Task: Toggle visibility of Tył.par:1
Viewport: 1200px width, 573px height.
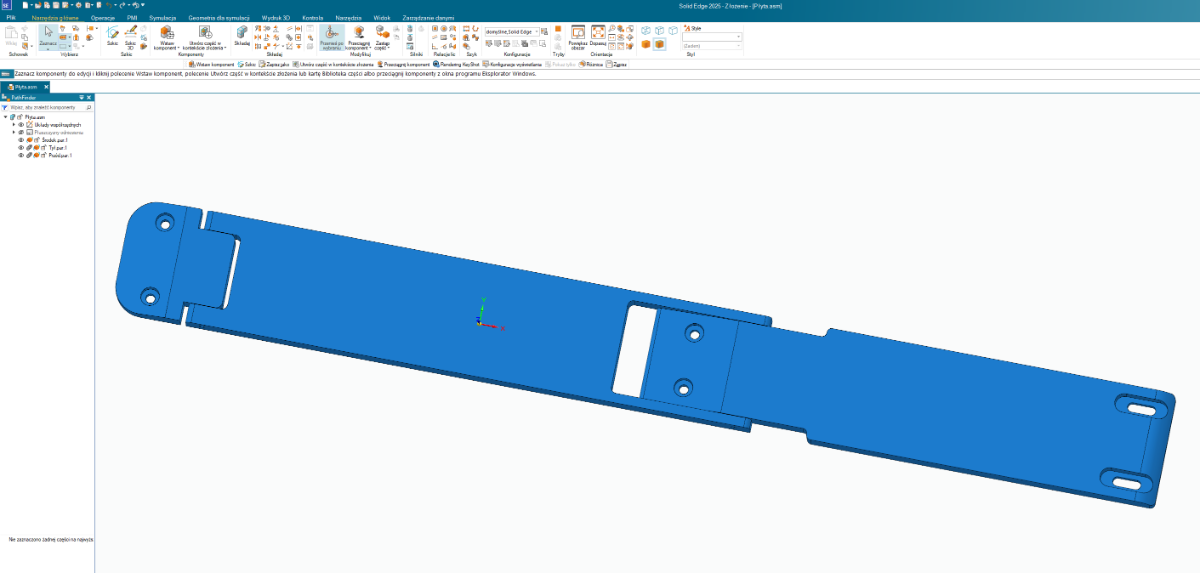Action: click(20, 148)
